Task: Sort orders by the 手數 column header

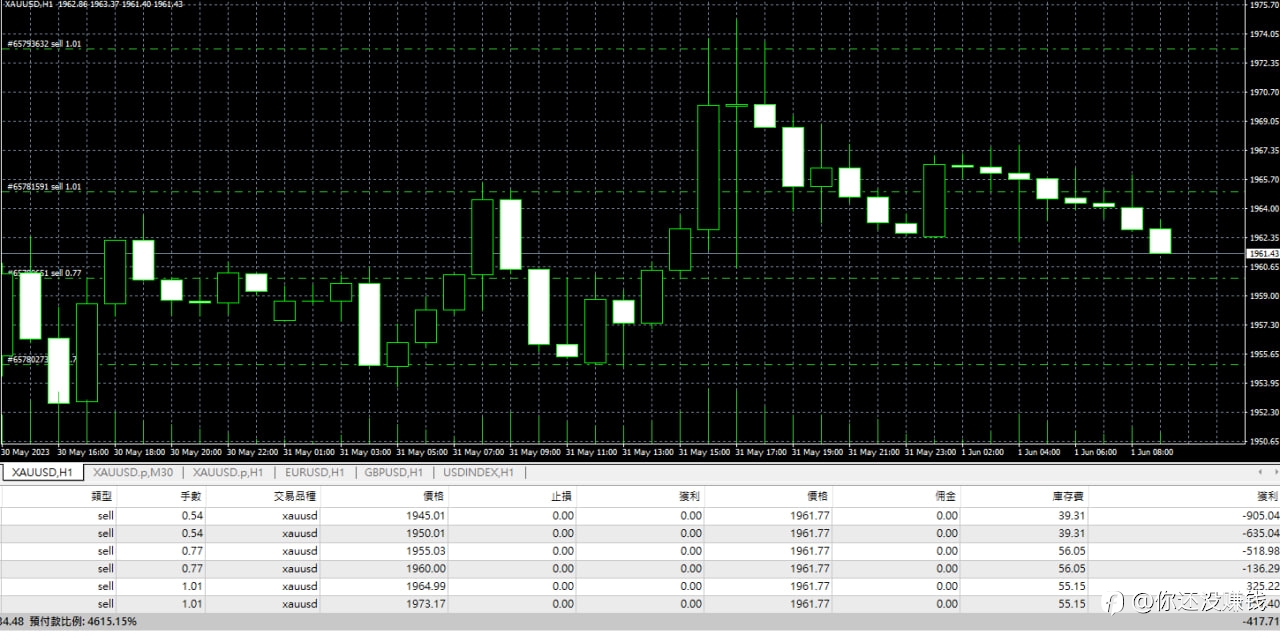Action: [x=190, y=496]
